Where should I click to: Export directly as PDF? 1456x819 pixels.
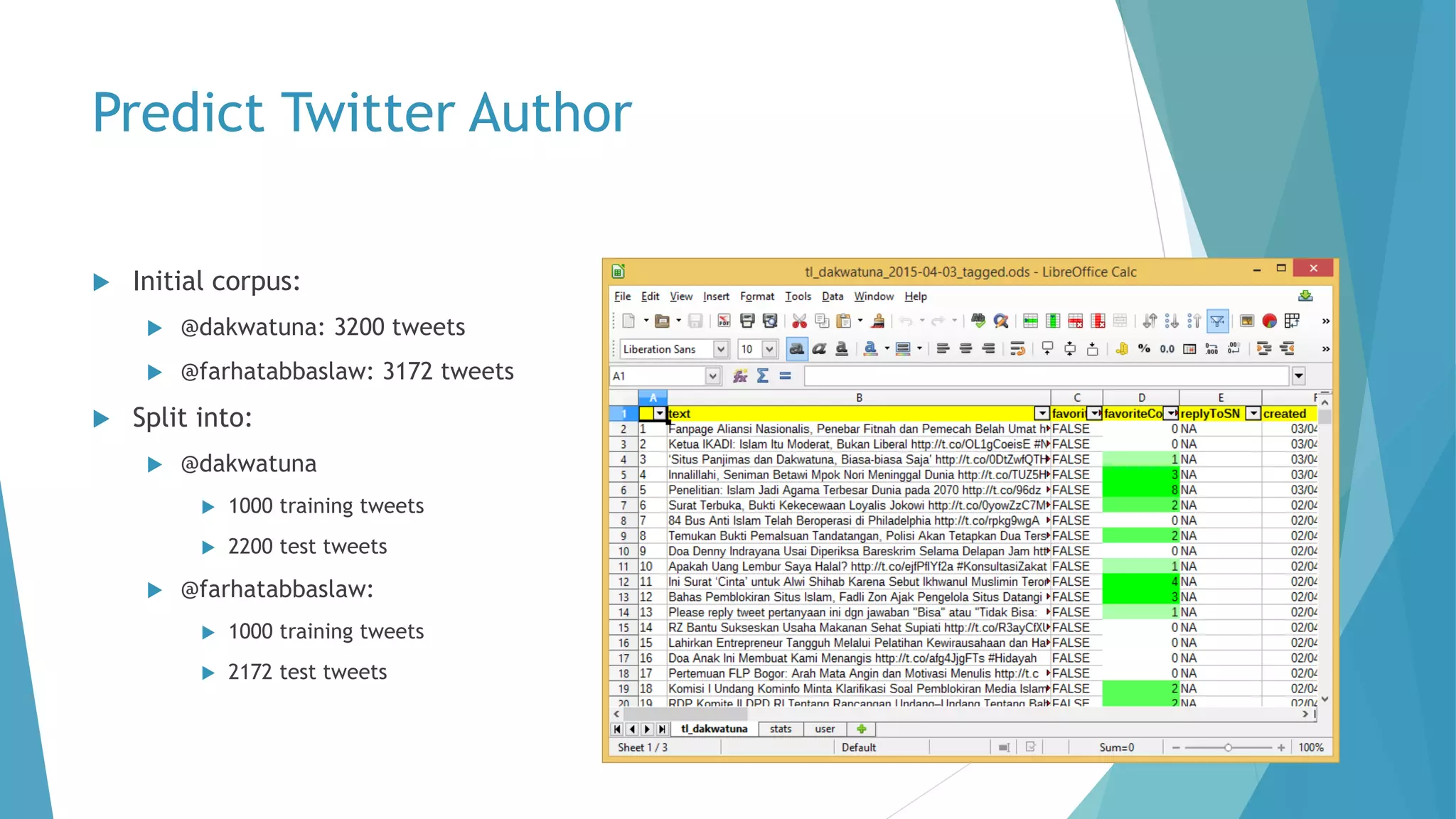pos(724,321)
